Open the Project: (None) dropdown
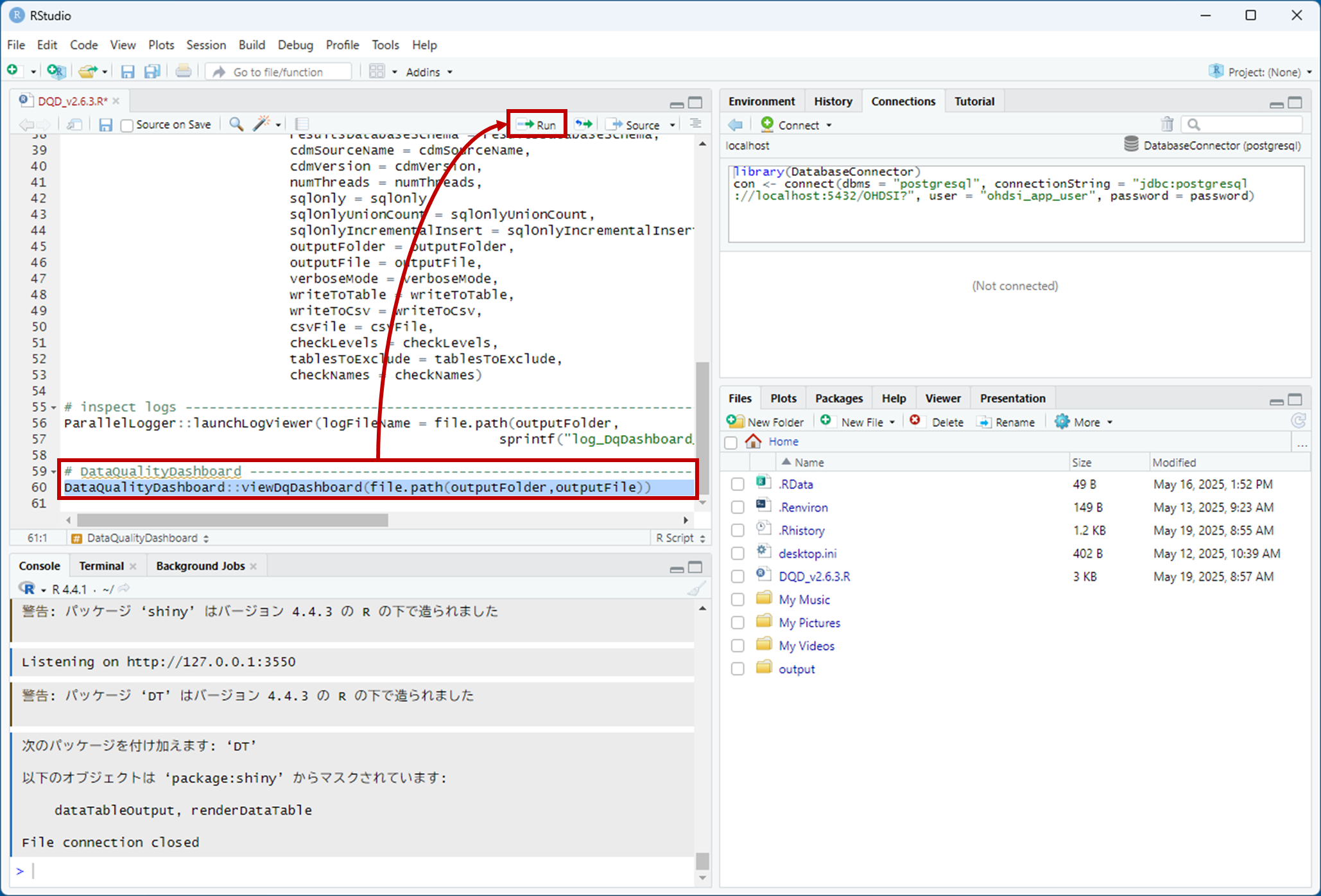The height and width of the screenshot is (896, 1321). click(1261, 72)
